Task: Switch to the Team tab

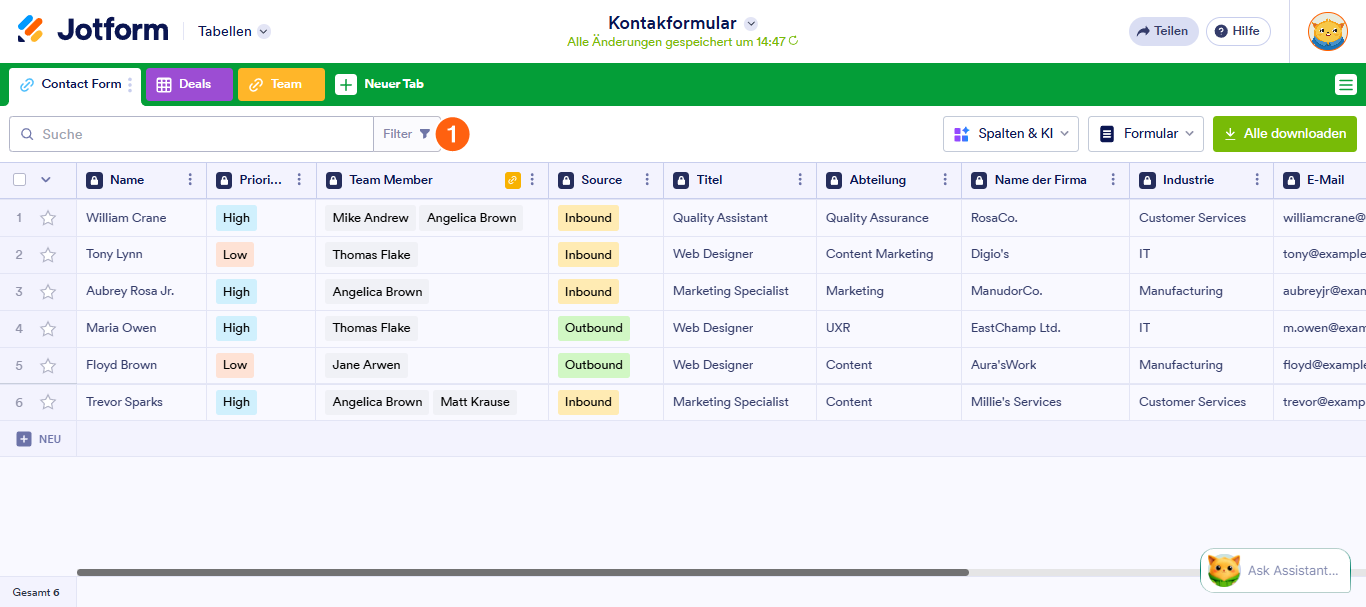Action: click(281, 85)
